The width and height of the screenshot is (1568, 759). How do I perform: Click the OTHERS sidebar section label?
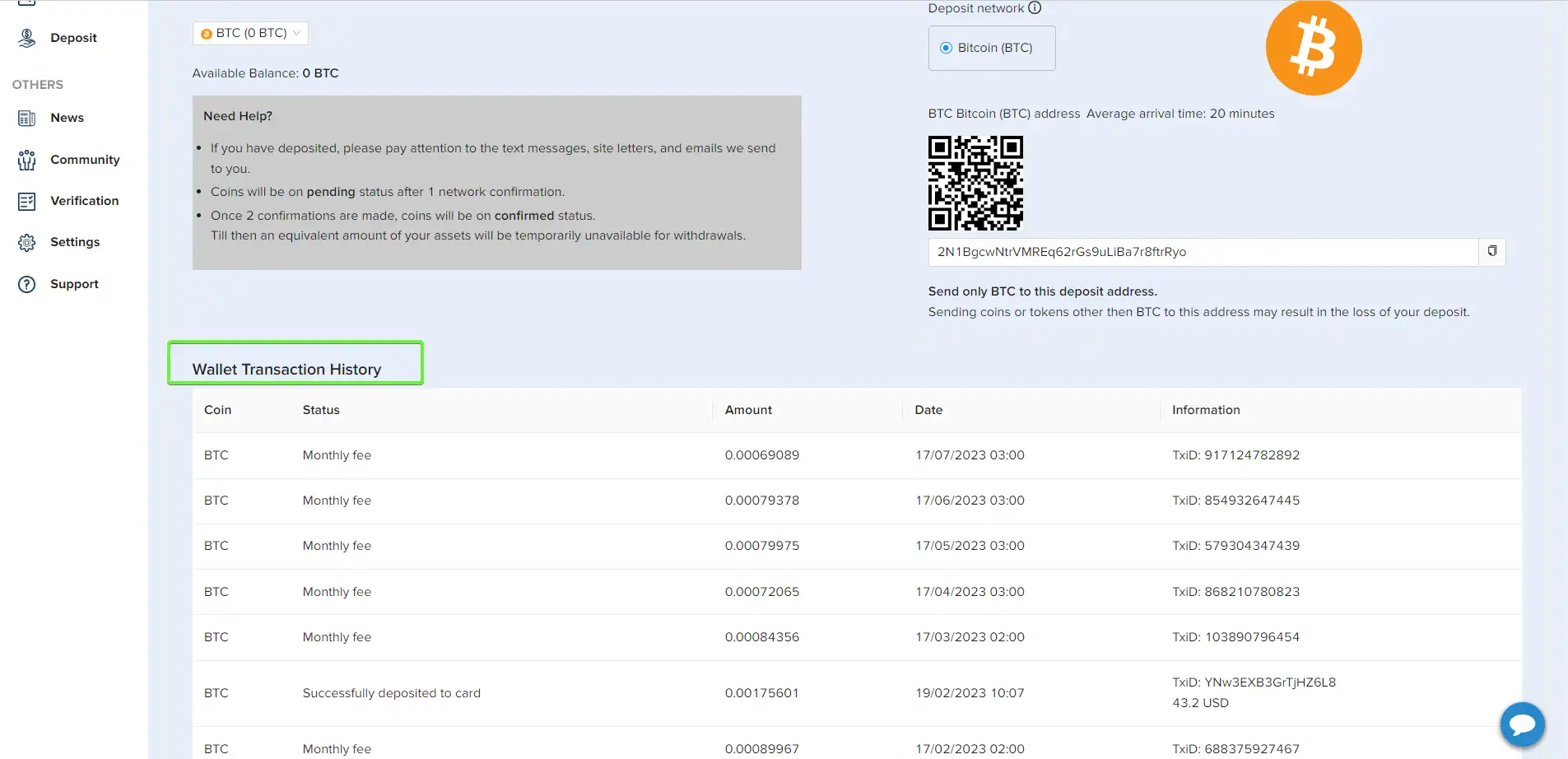[x=38, y=85]
